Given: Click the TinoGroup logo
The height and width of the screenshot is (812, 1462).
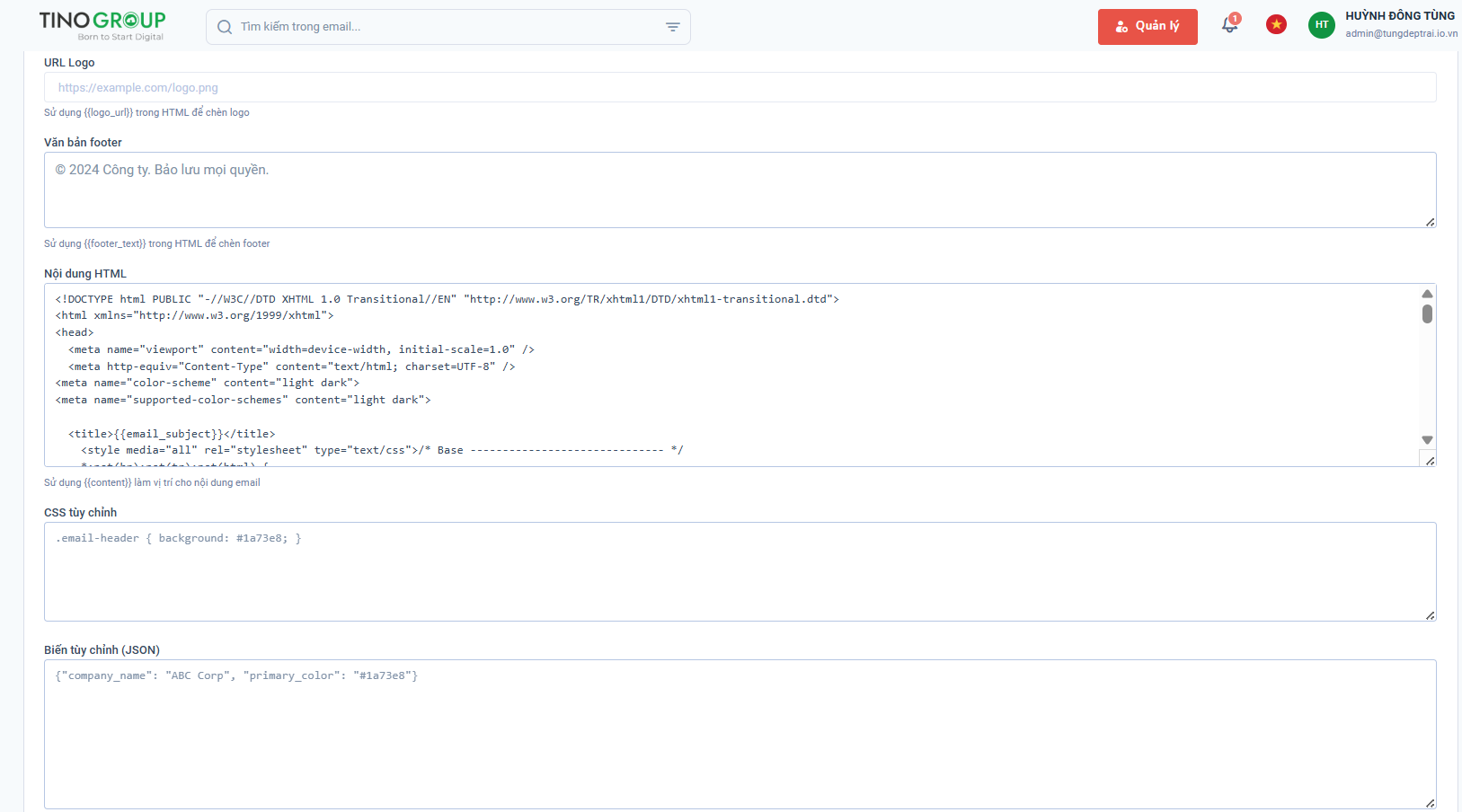Looking at the screenshot, I should click(x=102, y=25).
